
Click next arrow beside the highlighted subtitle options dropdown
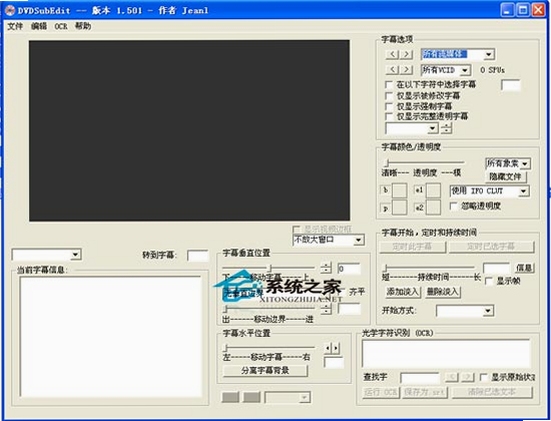tap(406, 54)
